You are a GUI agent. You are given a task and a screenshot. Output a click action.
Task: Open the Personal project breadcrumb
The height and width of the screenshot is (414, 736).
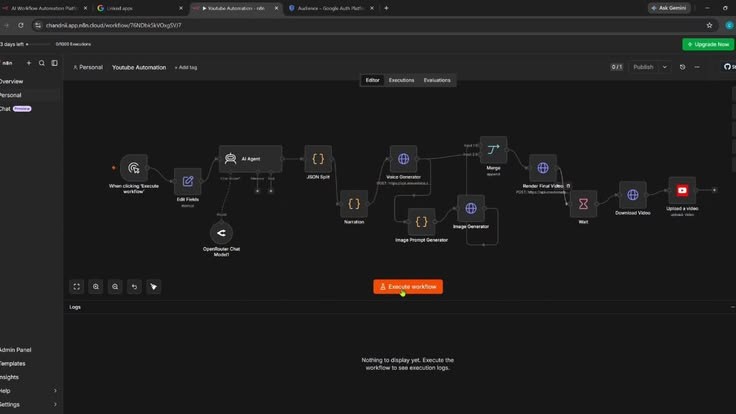(88, 68)
